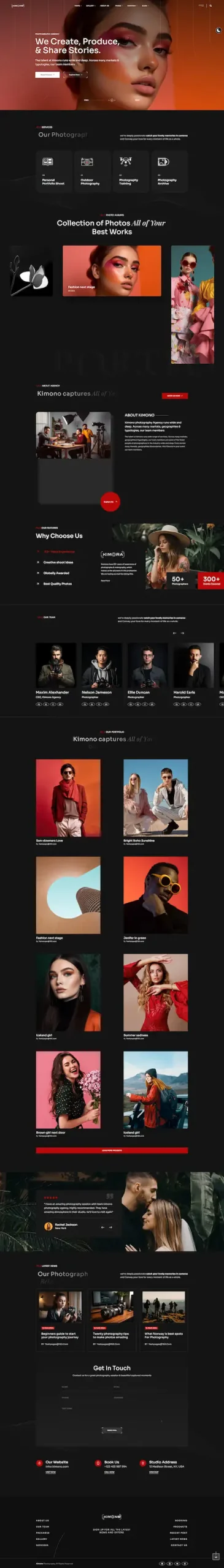Screen dimensions: 224x1568
Task: Expand the PAGES menu dropdown
Action: [x=118, y=6]
